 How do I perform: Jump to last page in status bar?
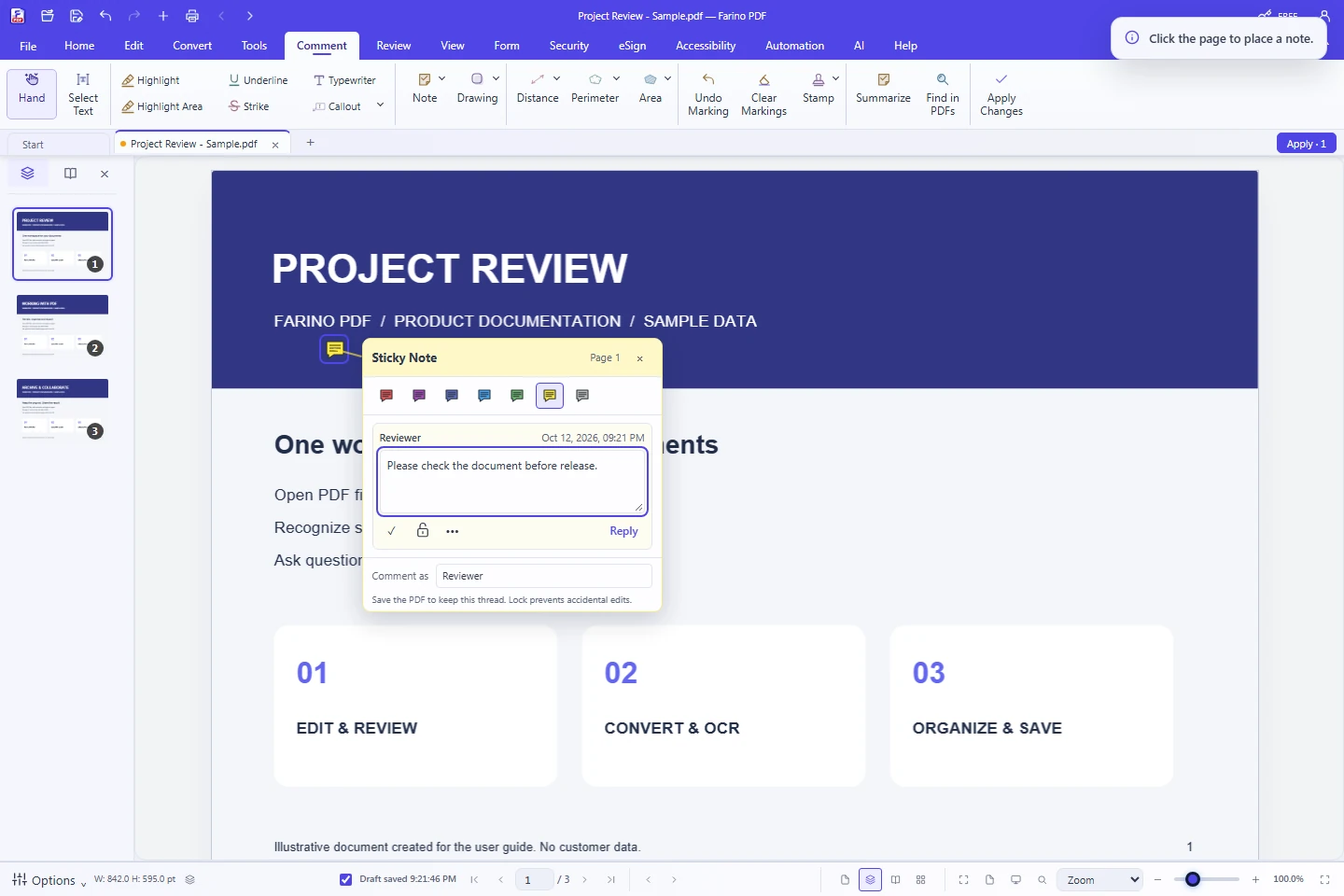[611, 879]
